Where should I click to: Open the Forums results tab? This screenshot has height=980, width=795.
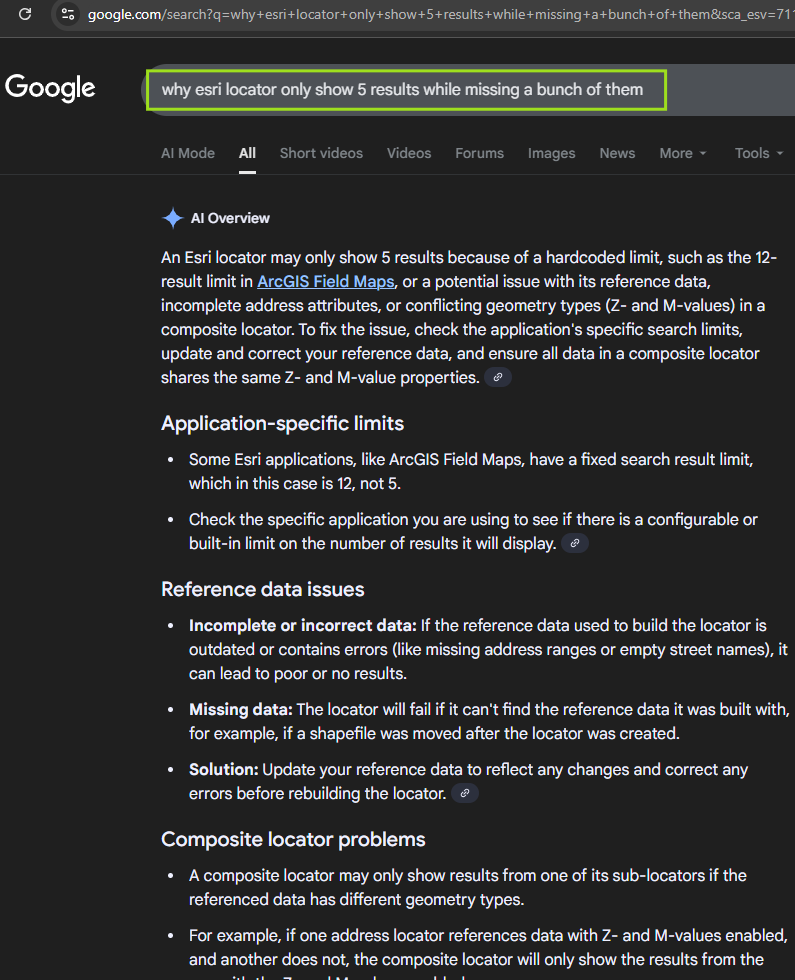(479, 153)
